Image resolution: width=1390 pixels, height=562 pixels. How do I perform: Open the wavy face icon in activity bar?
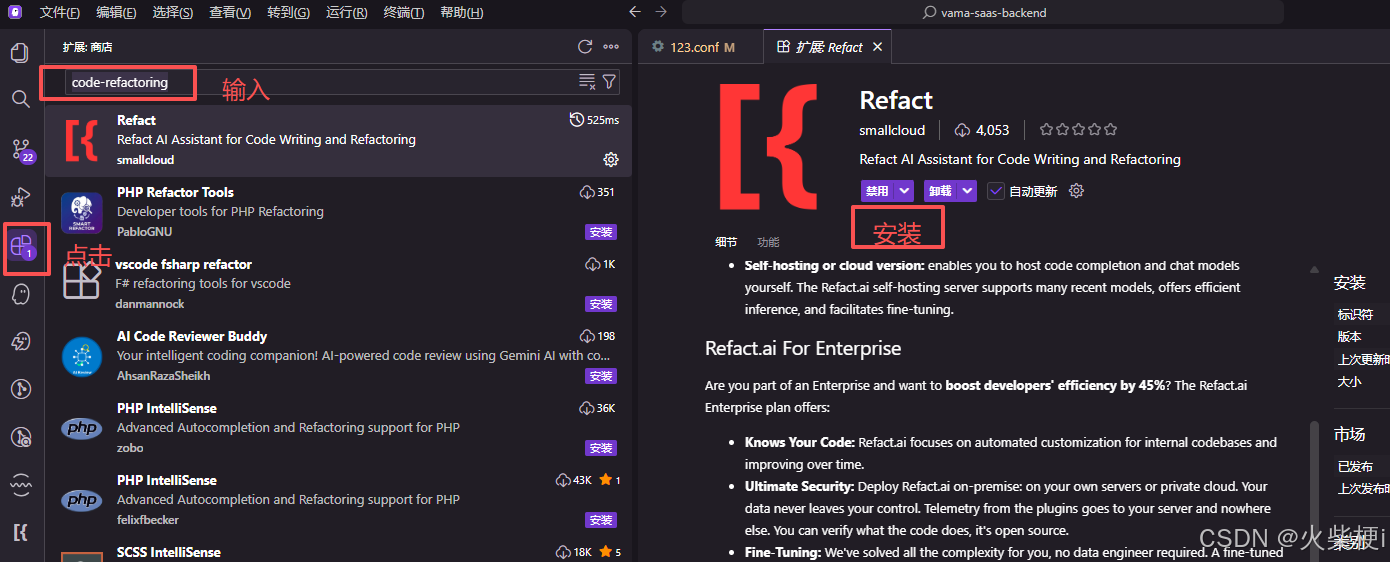click(20, 485)
